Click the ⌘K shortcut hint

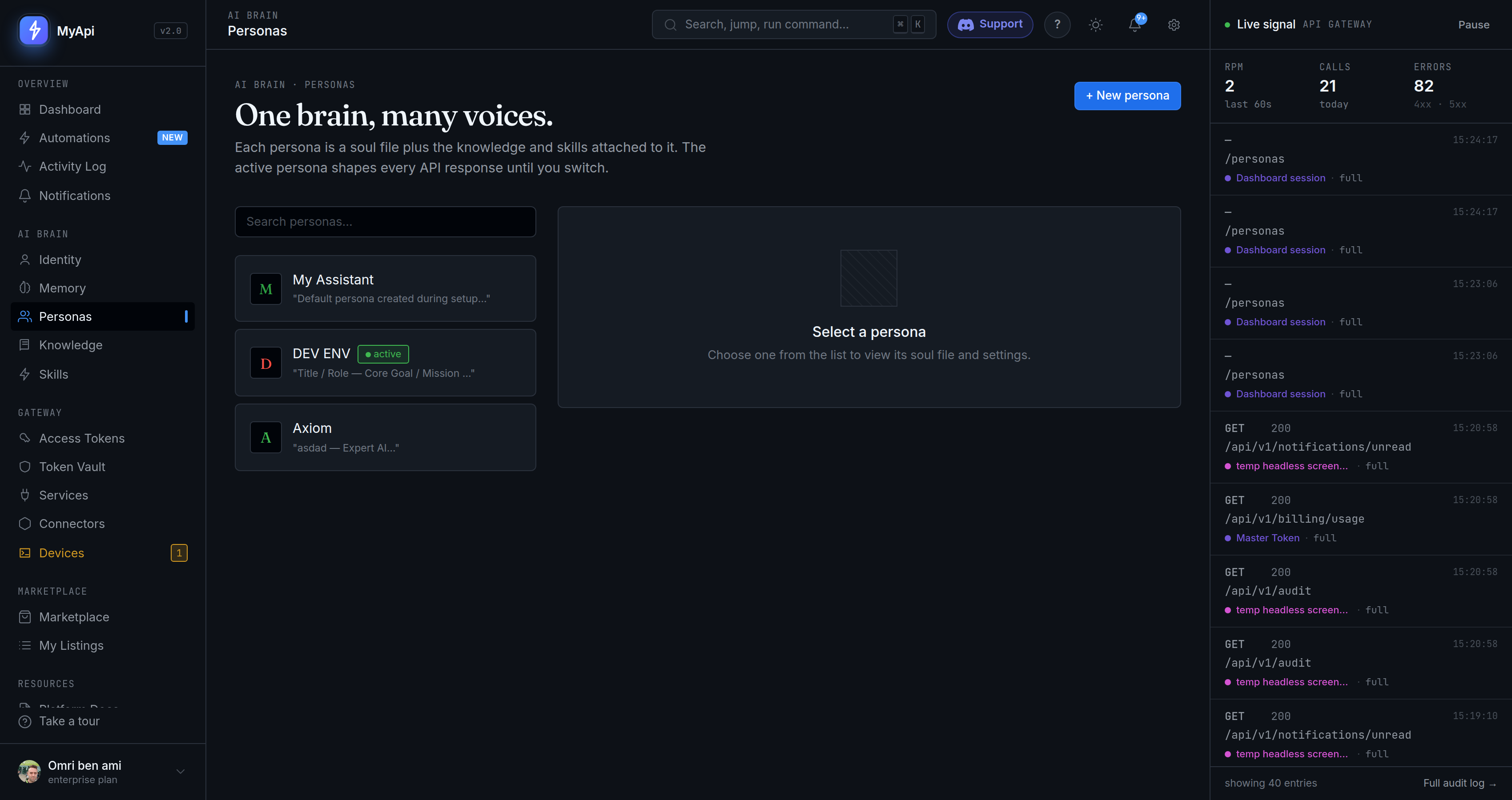(x=909, y=24)
